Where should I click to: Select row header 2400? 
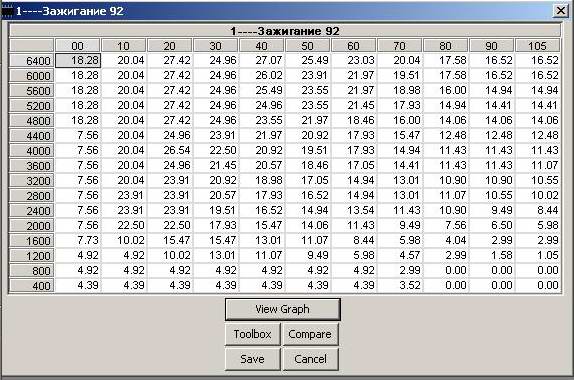pyautogui.click(x=32, y=211)
